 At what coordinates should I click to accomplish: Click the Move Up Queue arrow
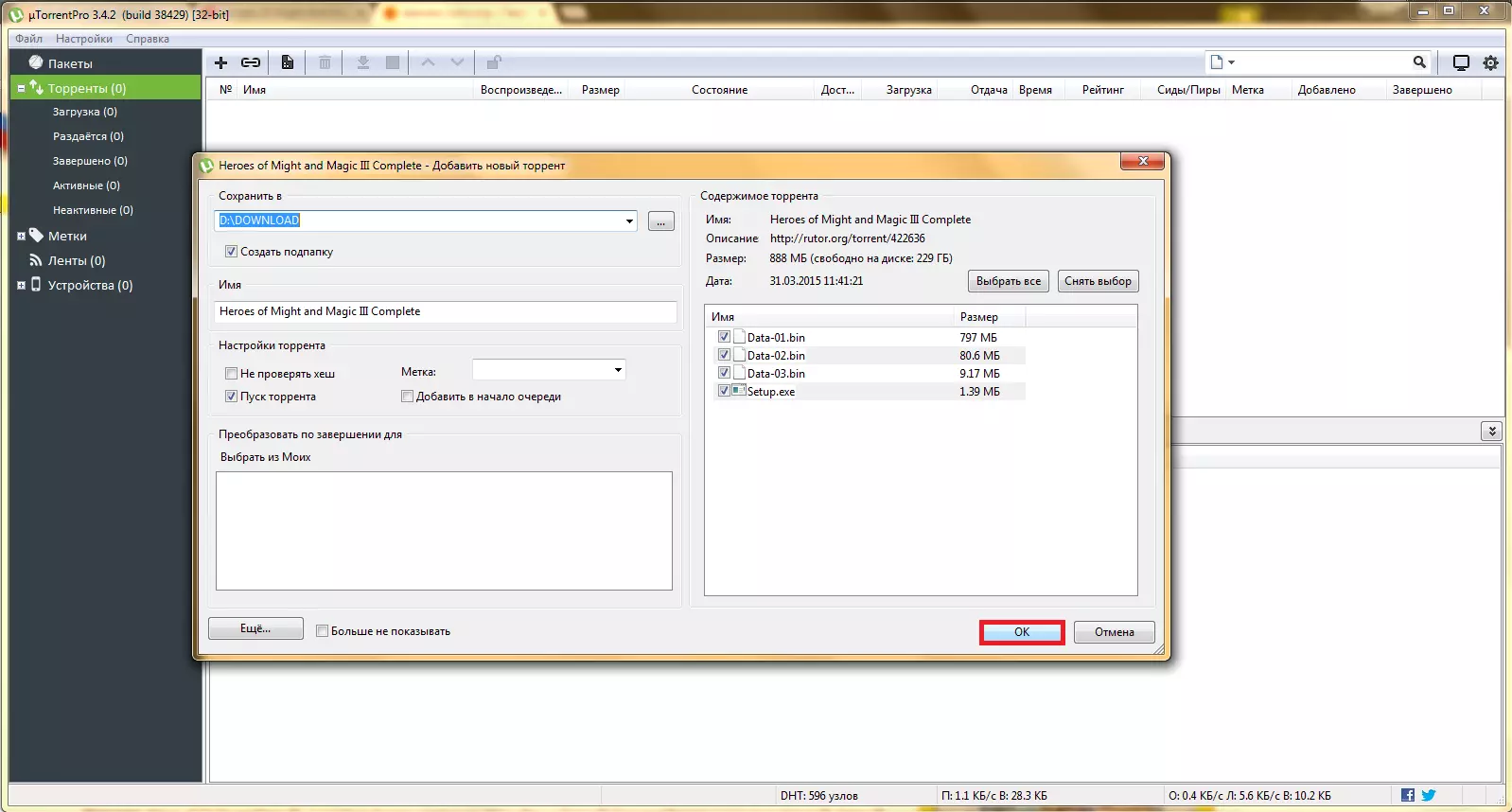[x=428, y=62]
